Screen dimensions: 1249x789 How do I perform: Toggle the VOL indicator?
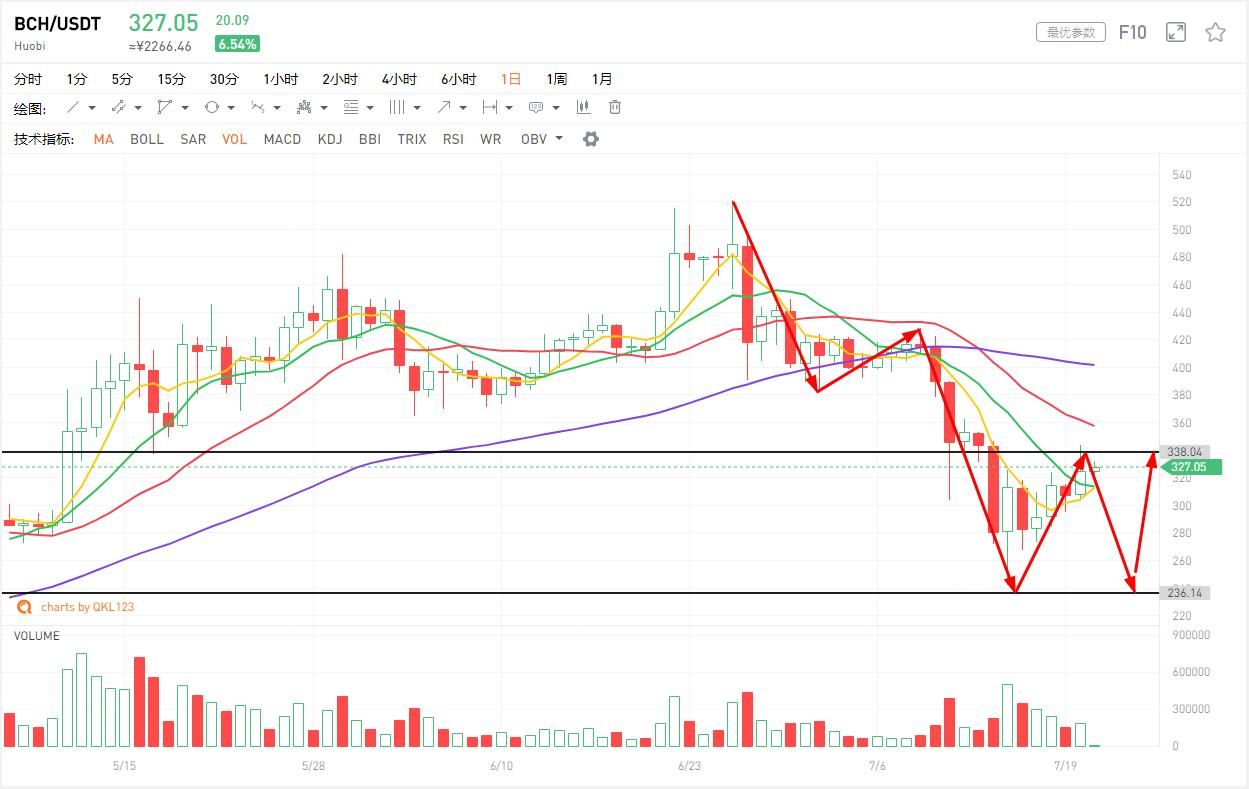tap(235, 139)
